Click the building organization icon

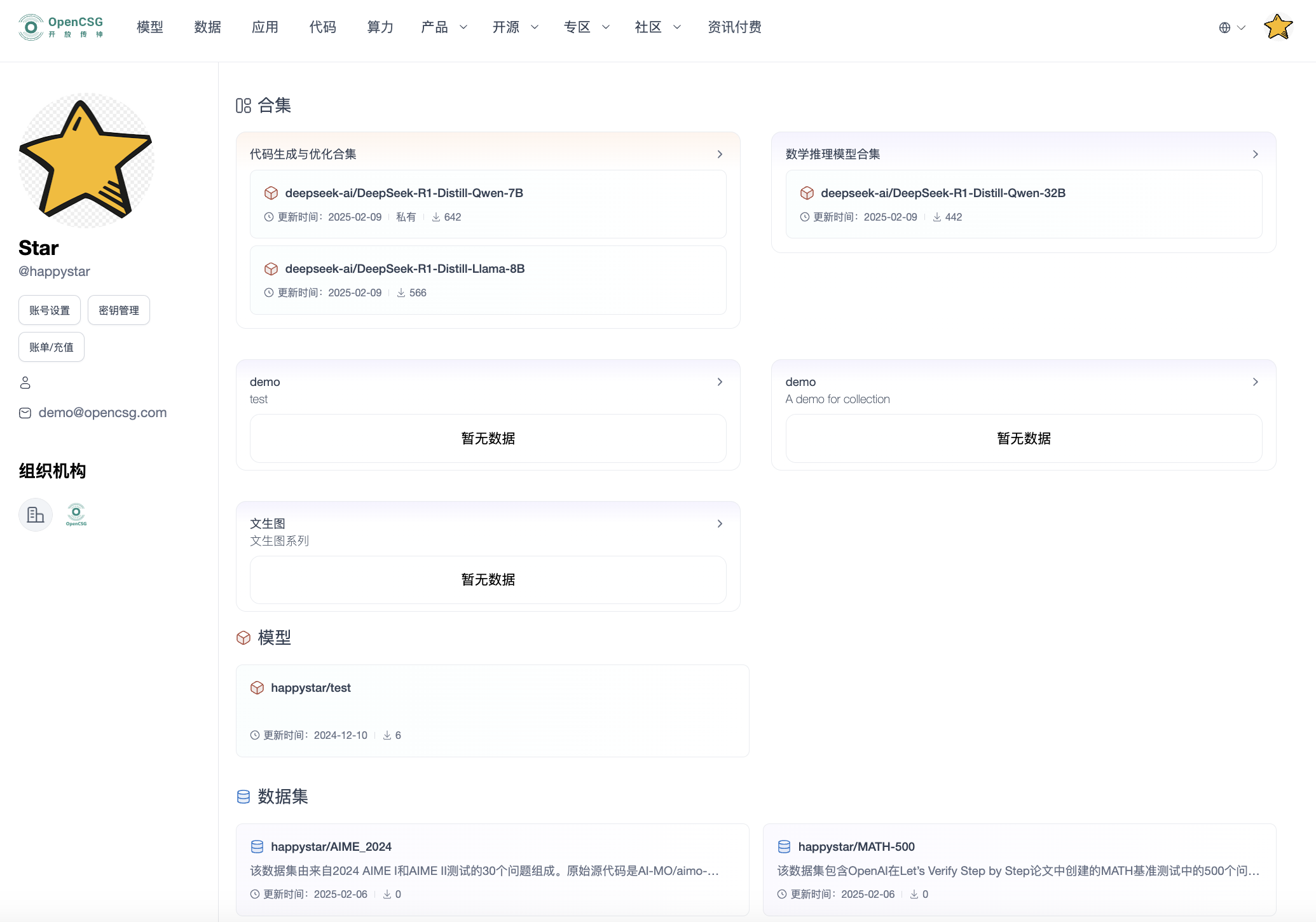(36, 514)
